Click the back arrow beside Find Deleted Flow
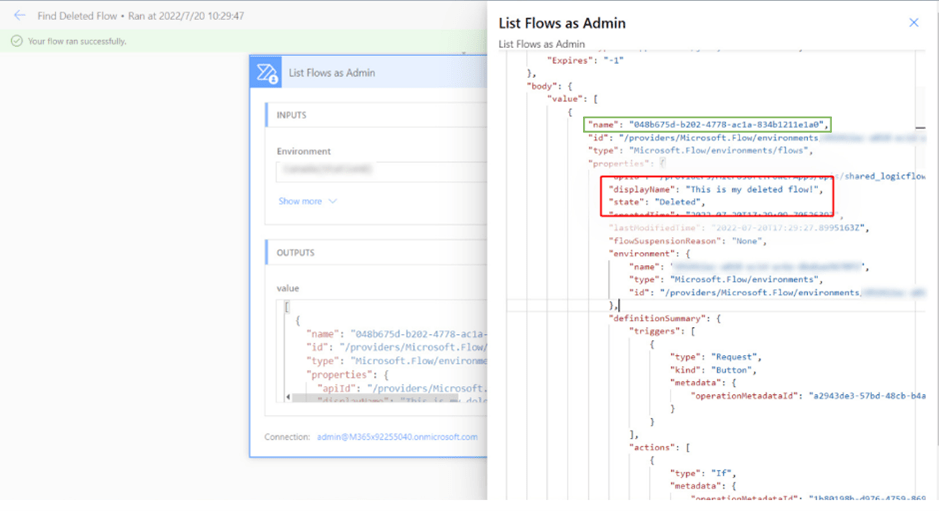The width and height of the screenshot is (939, 511). pyautogui.click(x=19, y=16)
